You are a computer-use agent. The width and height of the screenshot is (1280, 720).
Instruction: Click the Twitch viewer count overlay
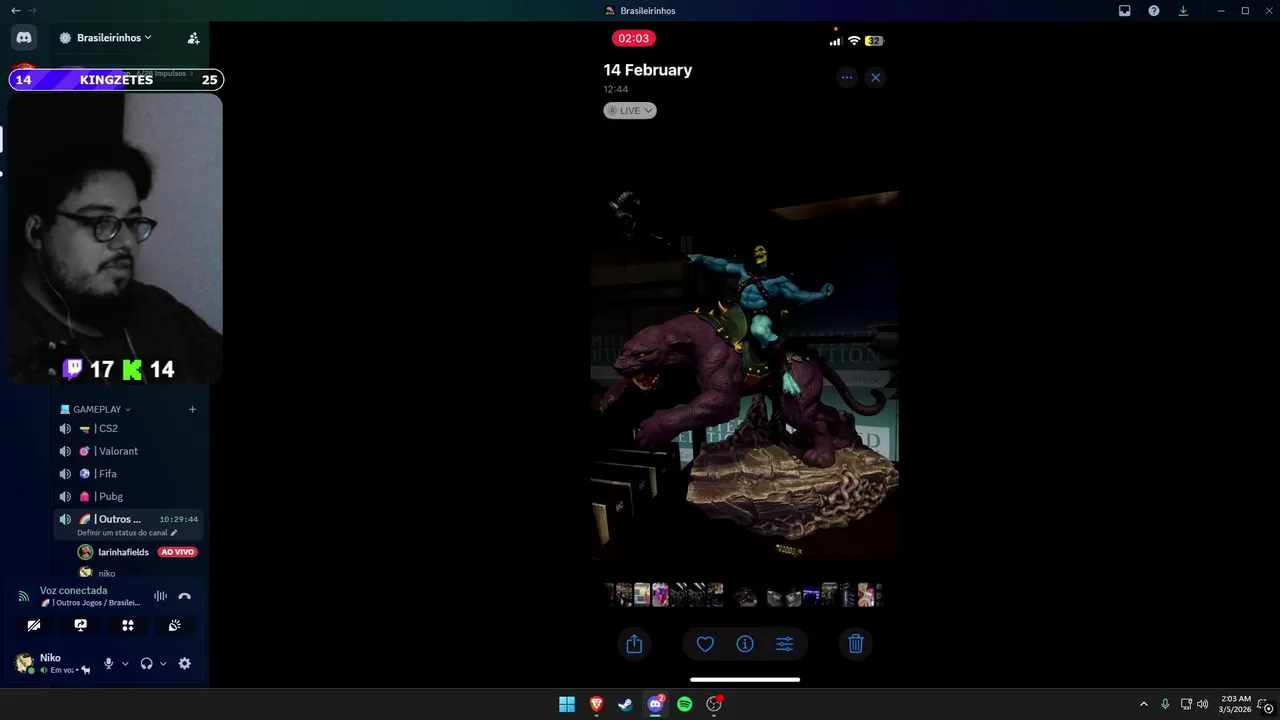coord(89,370)
